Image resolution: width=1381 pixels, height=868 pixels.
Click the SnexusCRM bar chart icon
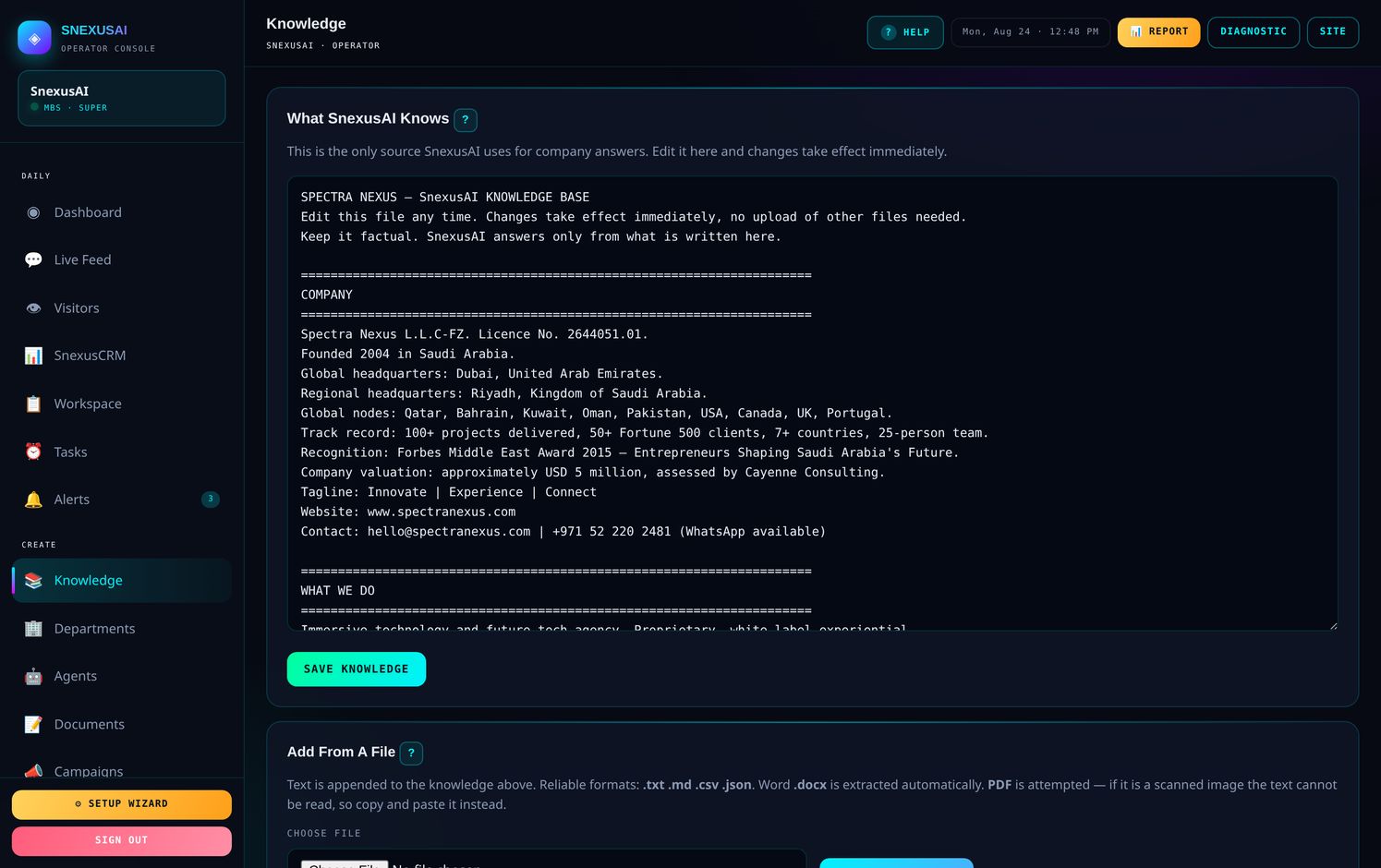point(33,356)
